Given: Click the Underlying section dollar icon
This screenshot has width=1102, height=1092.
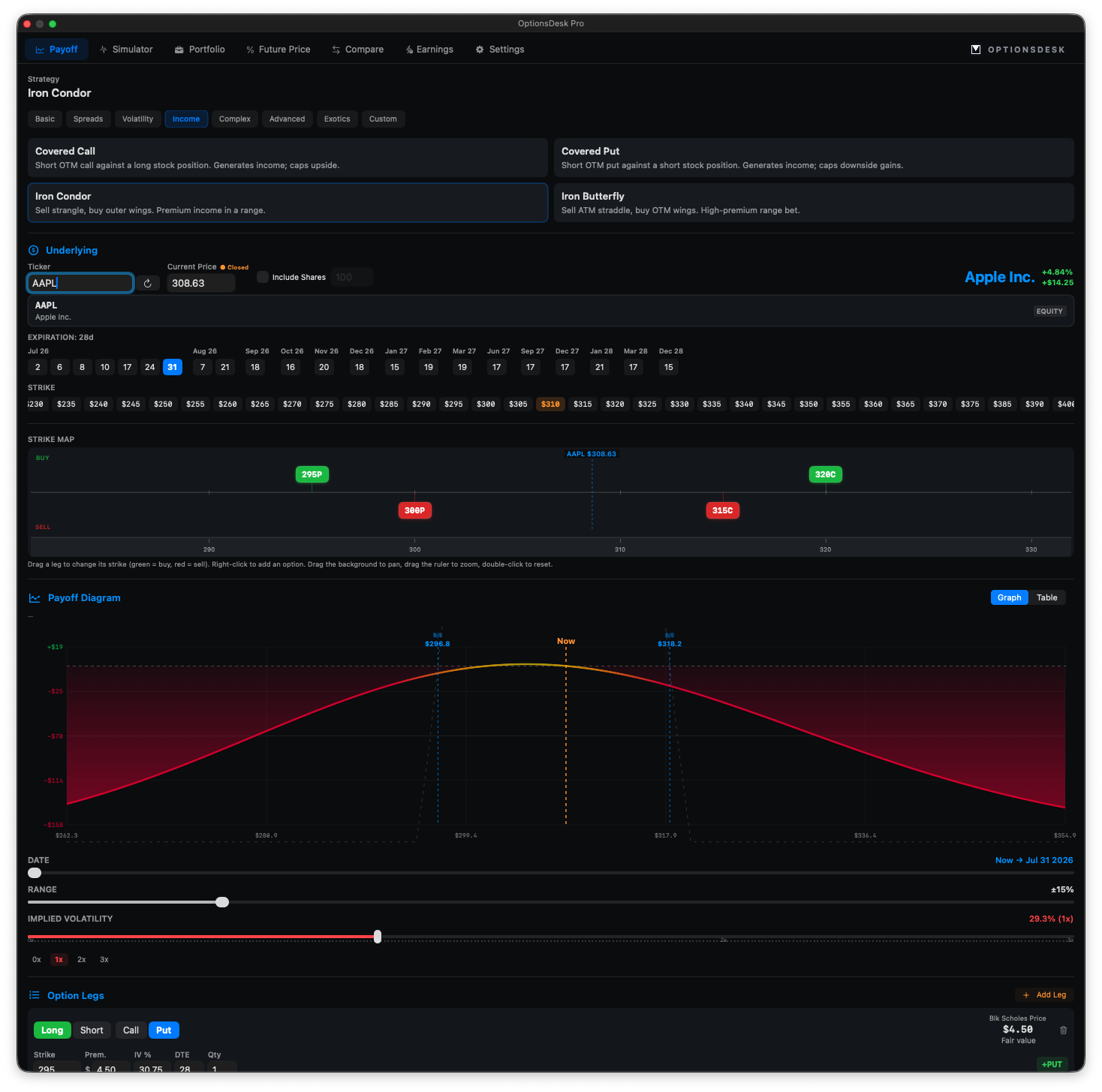Looking at the screenshot, I should pos(33,250).
